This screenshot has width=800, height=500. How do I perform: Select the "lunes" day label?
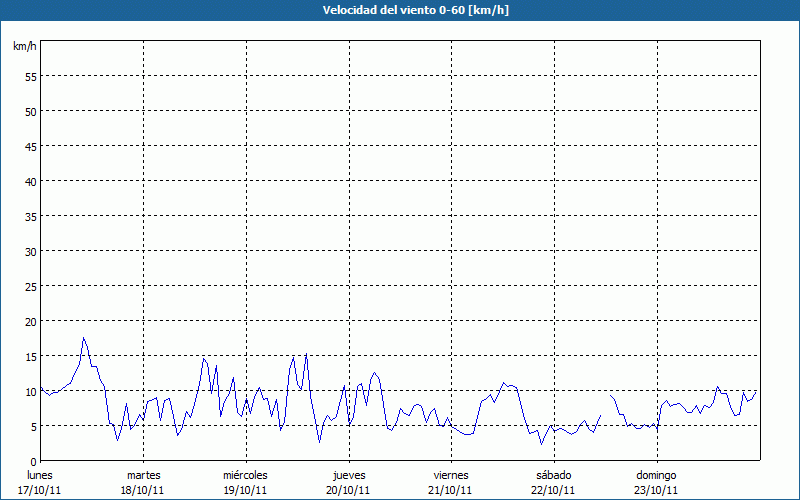click(40, 475)
